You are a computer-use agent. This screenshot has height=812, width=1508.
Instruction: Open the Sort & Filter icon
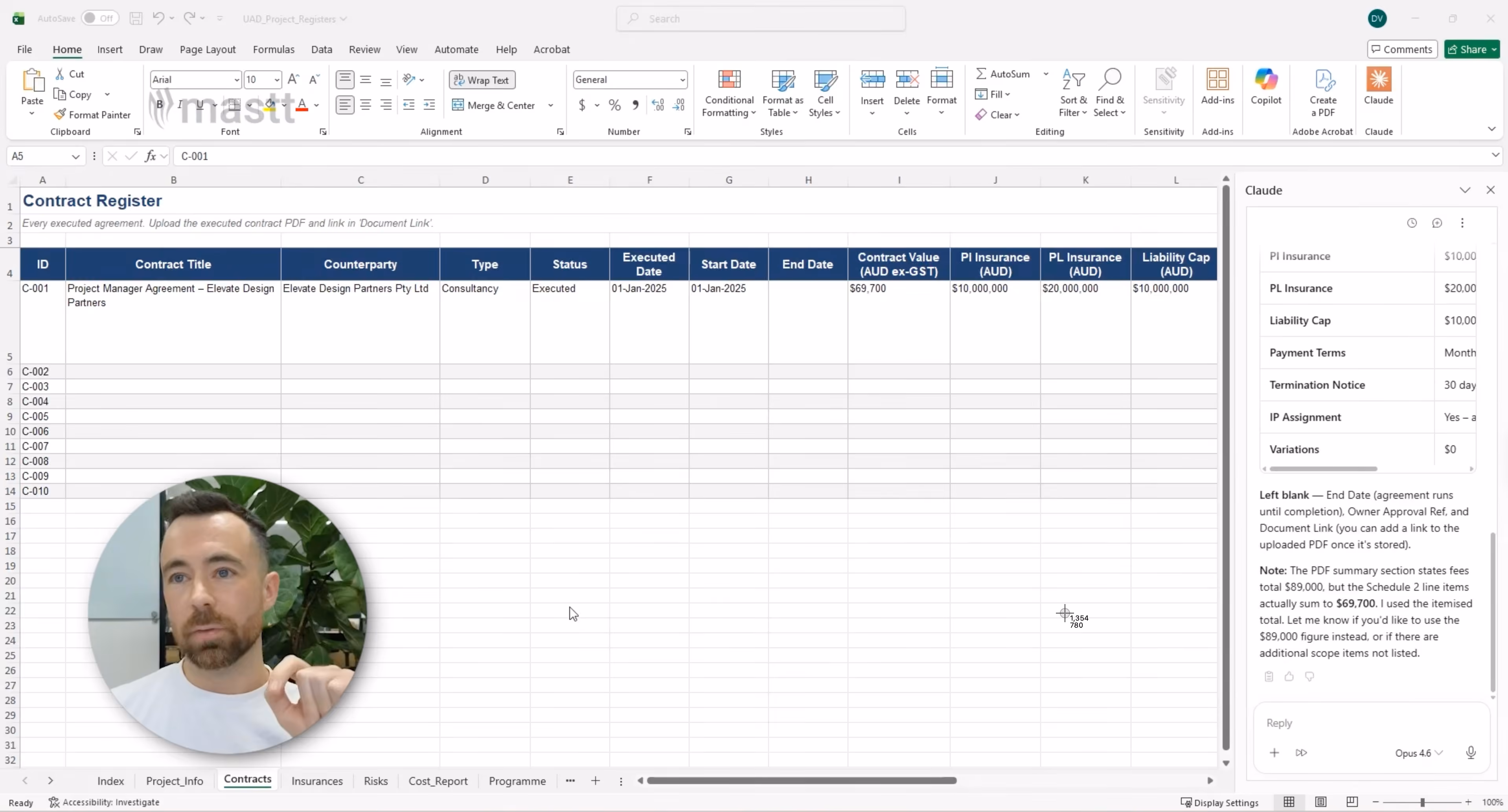point(1073,80)
